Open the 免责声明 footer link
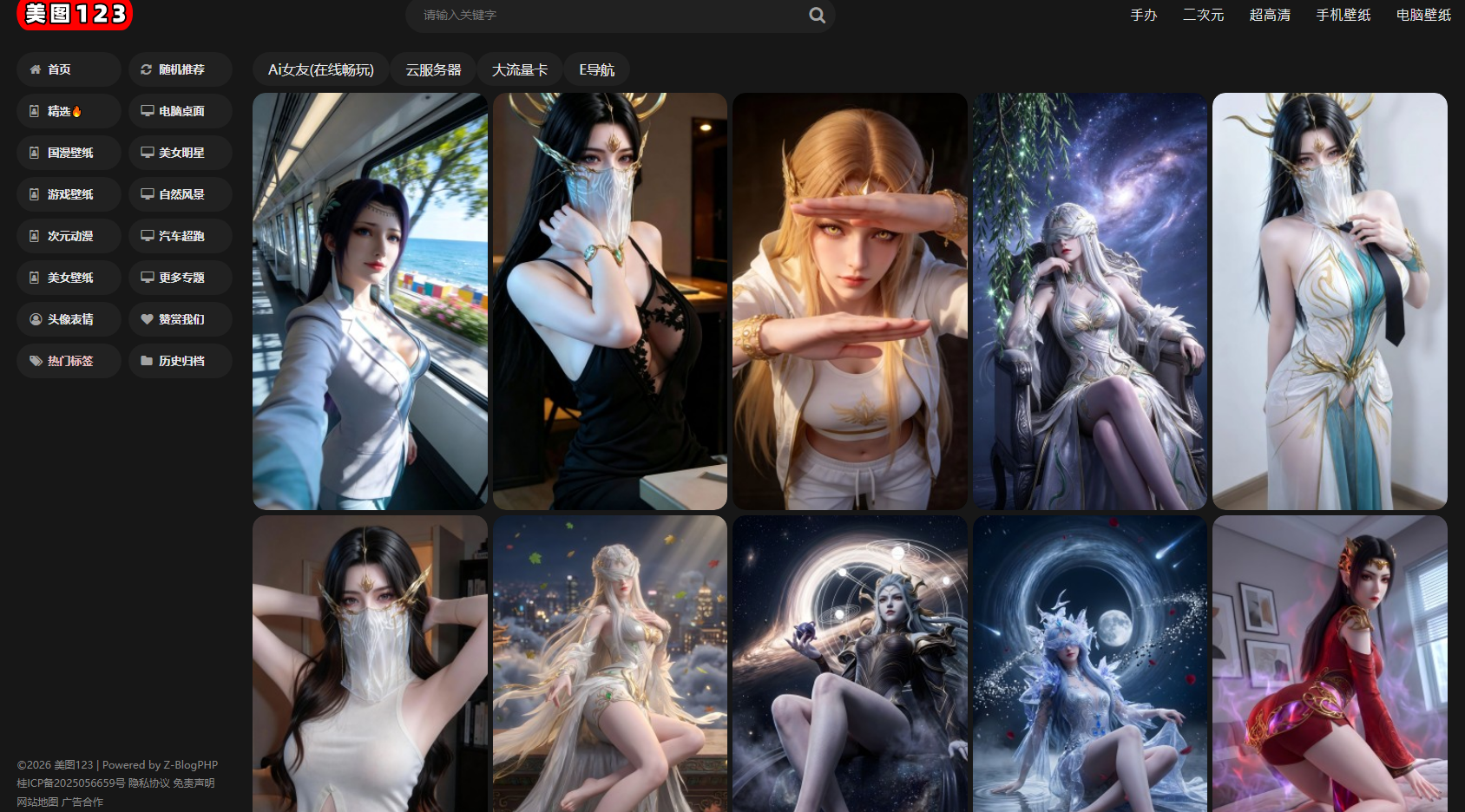 tap(194, 783)
